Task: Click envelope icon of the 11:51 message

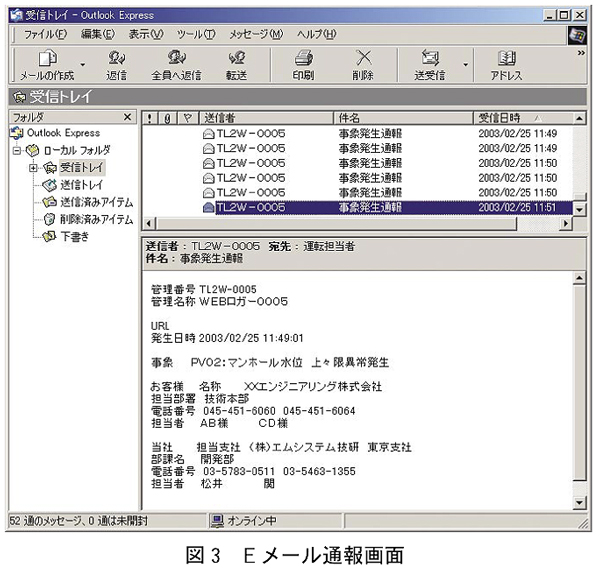Action: [x=208, y=208]
